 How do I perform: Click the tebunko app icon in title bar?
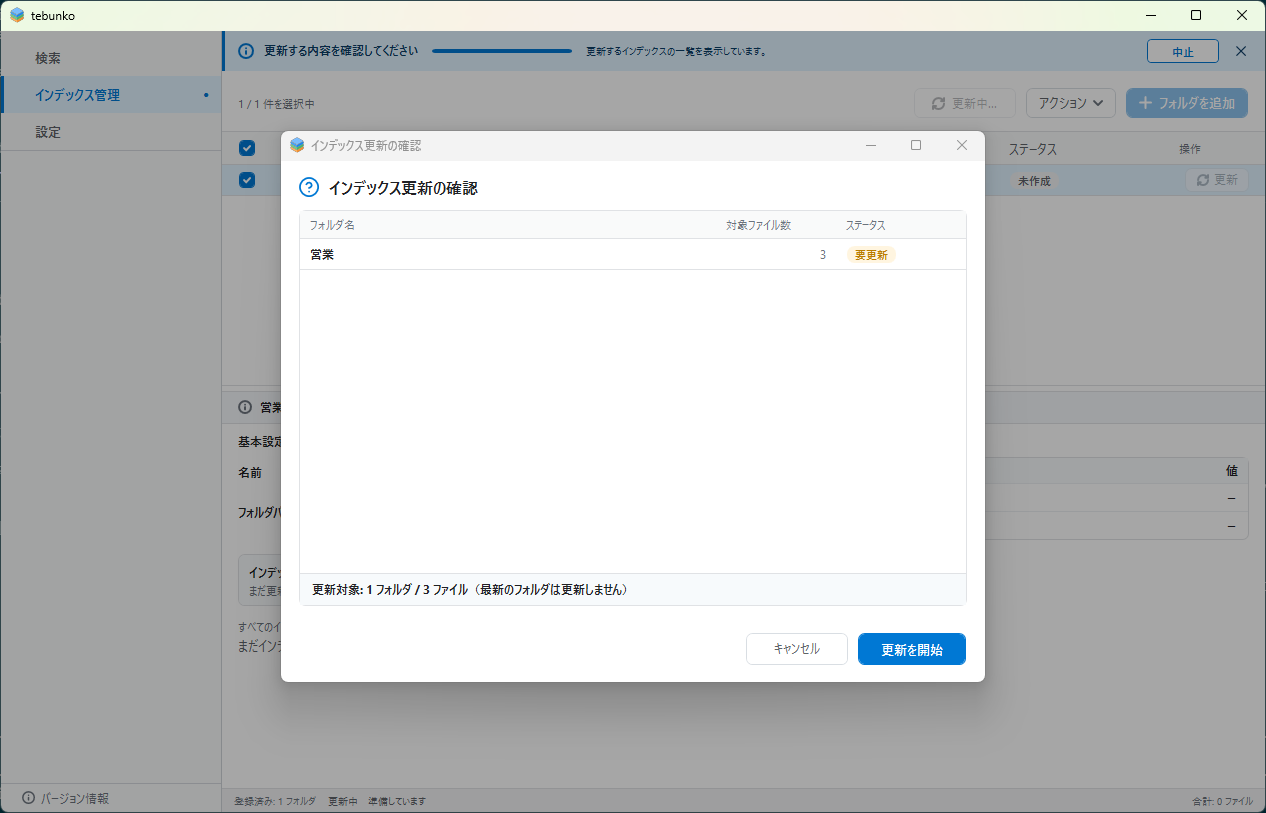[17, 15]
